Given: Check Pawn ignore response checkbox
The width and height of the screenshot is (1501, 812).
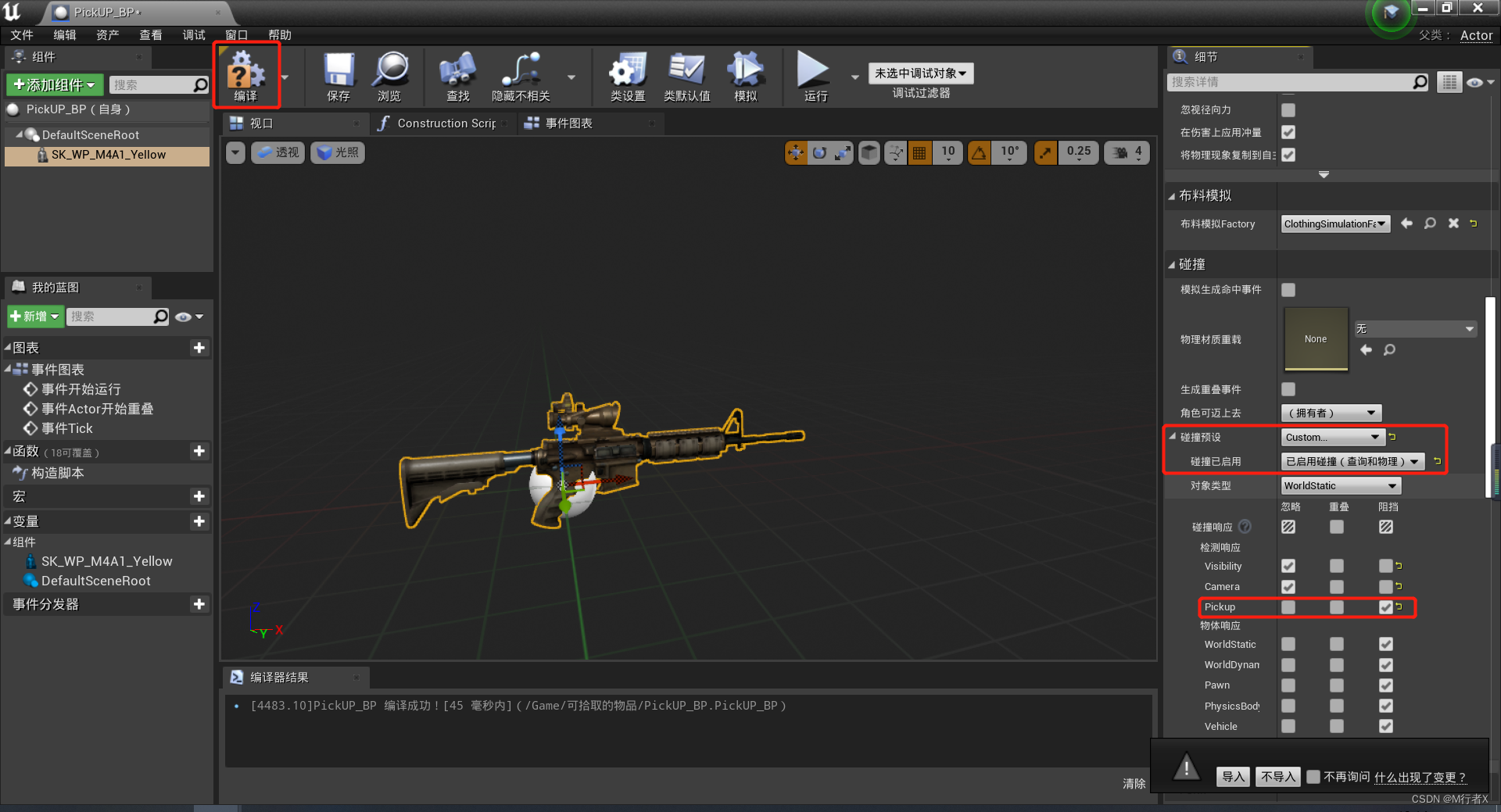Looking at the screenshot, I should 1288,685.
